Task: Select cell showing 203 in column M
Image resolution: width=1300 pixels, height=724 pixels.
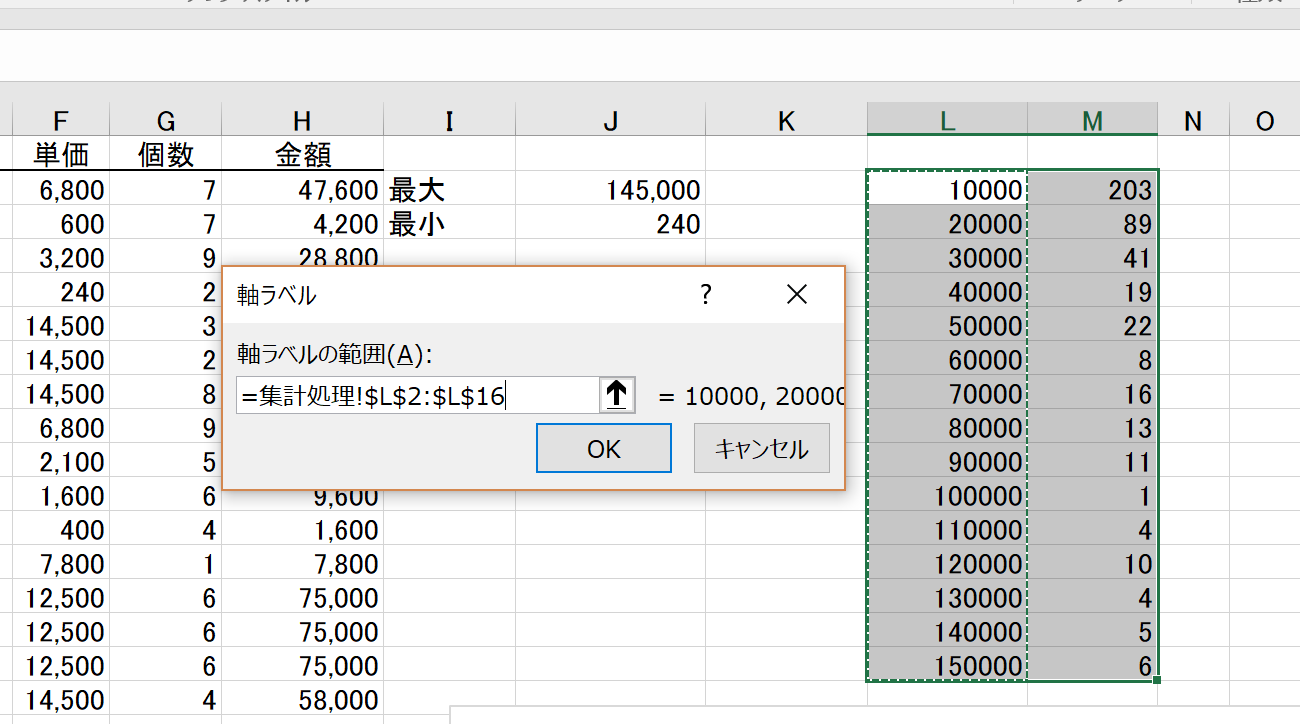Action: (x=1092, y=190)
